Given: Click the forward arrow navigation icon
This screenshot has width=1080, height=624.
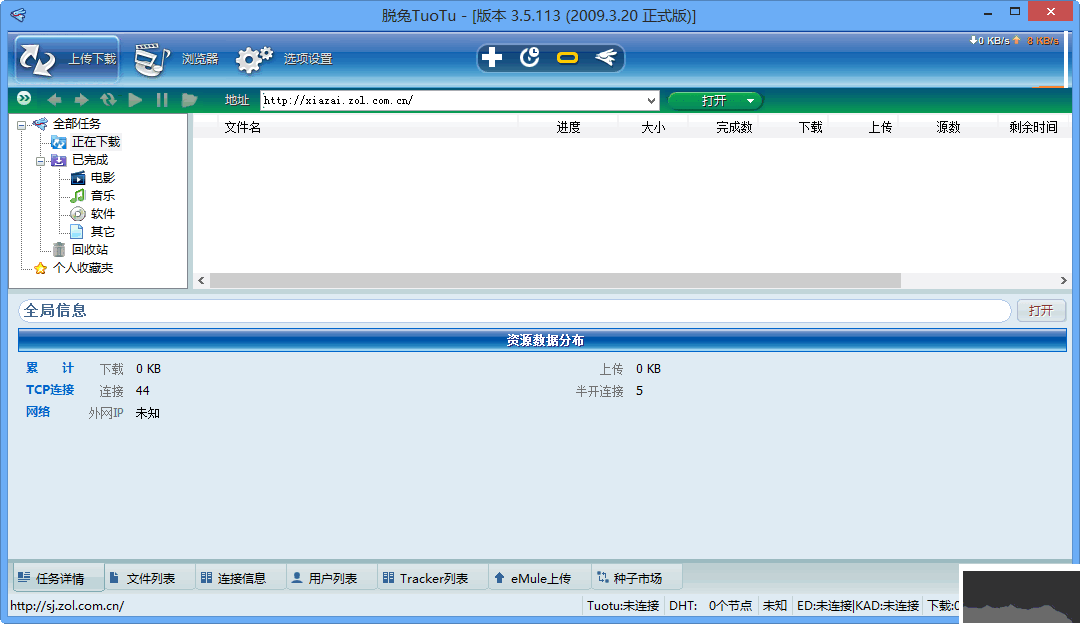Looking at the screenshot, I should click(81, 101).
